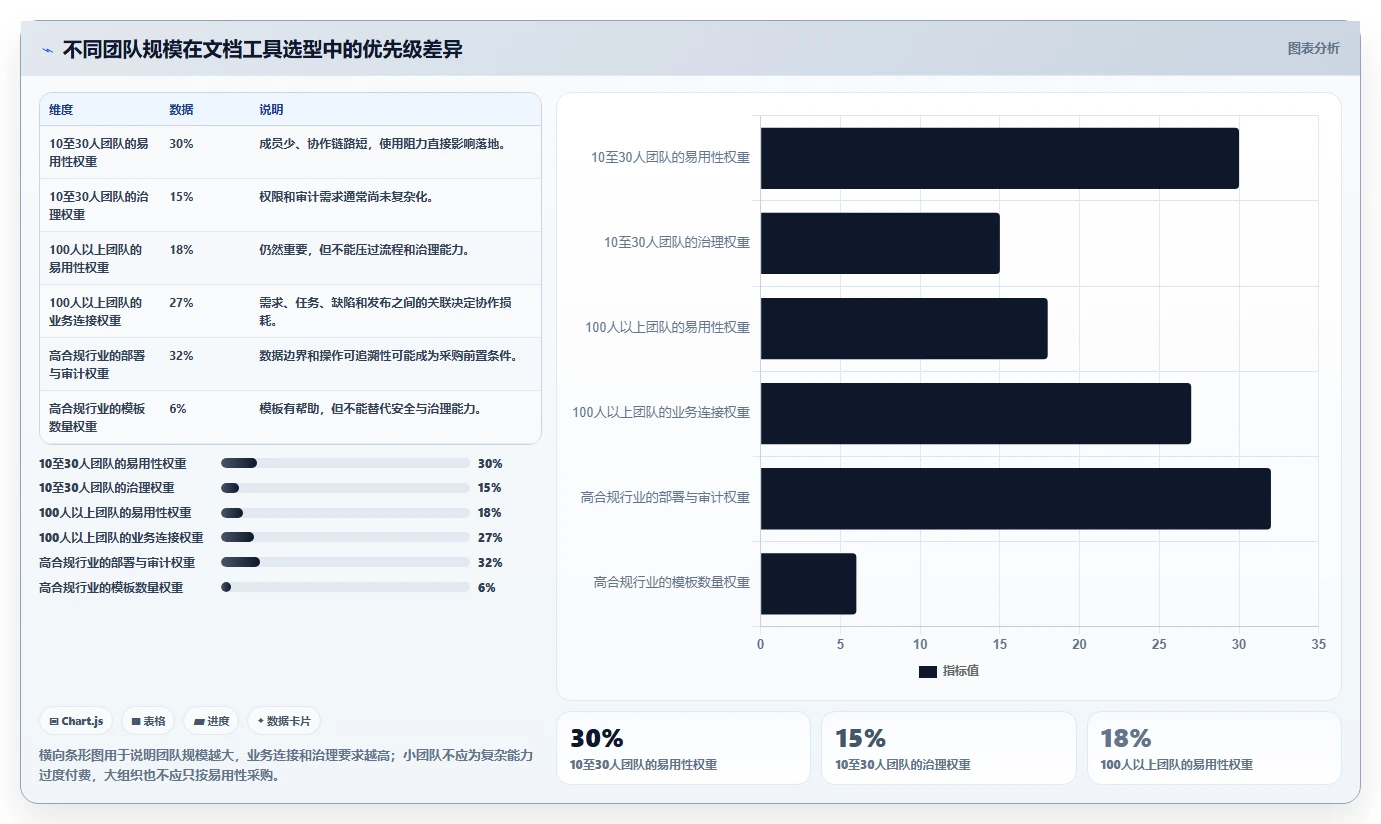The height and width of the screenshot is (824, 1381).
Task: Click the 进度 chip
Action: pos(211,721)
